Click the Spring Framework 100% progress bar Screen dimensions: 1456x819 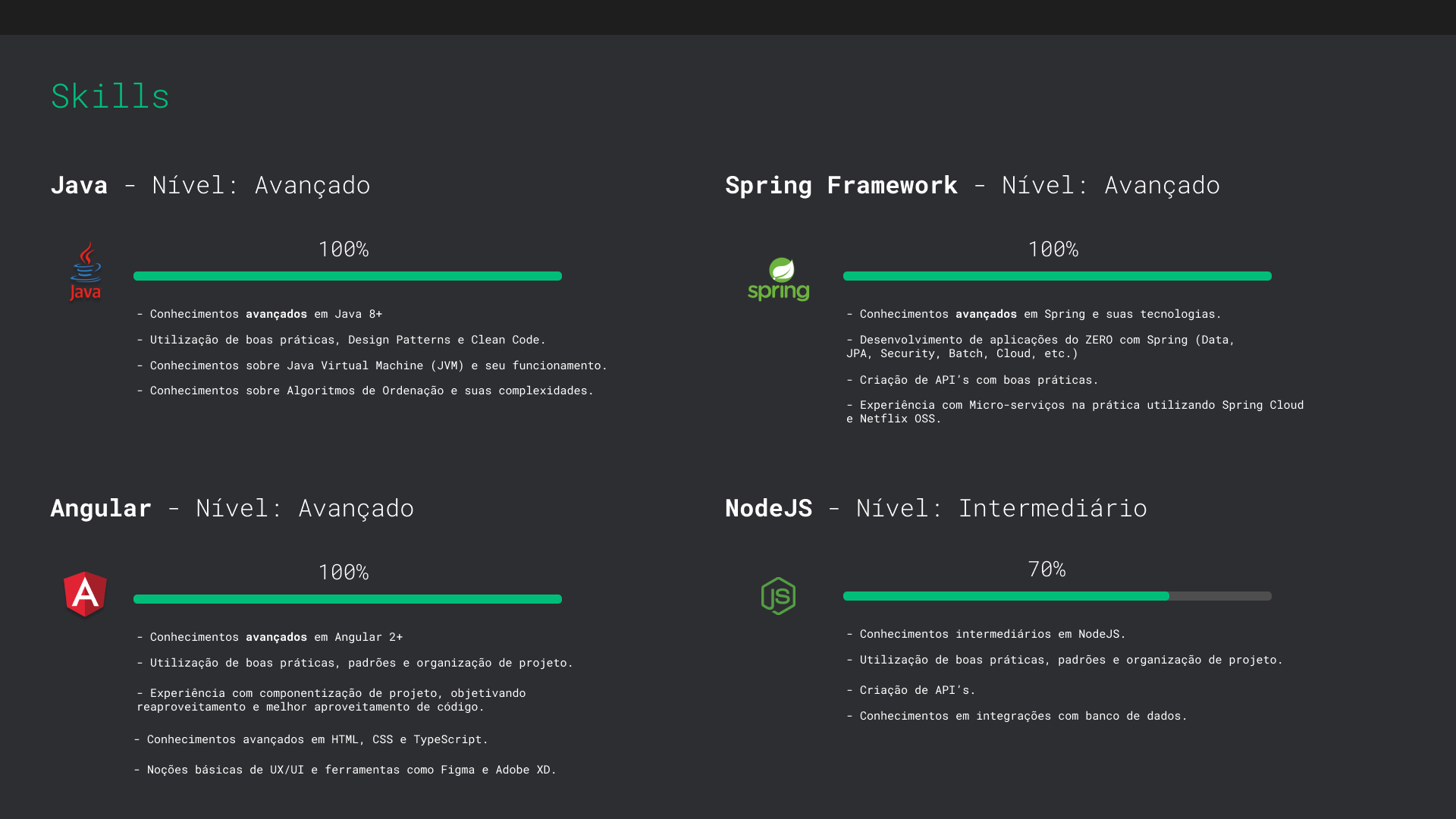[1056, 276]
